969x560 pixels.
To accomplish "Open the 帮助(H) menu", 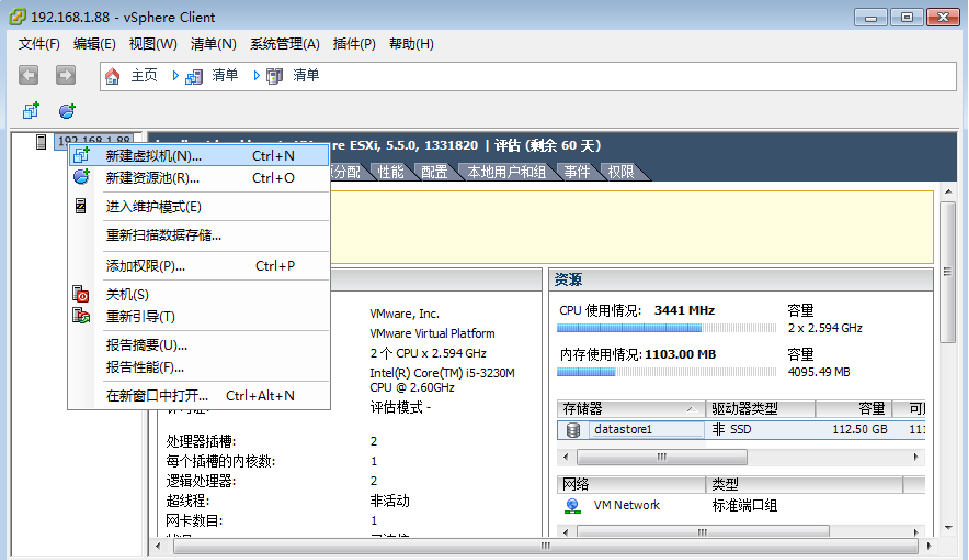I will tap(411, 44).
